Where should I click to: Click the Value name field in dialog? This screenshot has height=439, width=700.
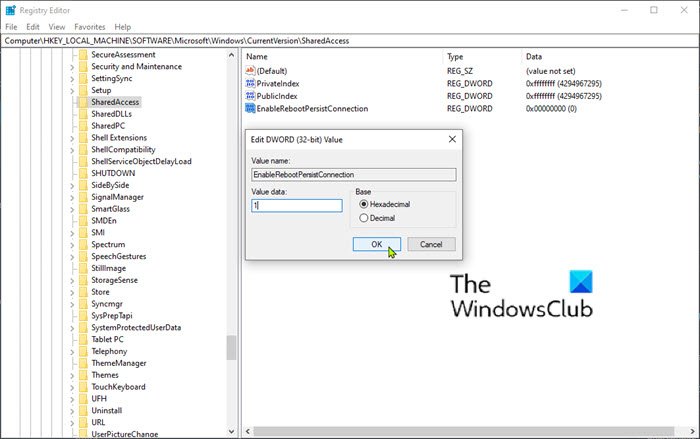354,175
